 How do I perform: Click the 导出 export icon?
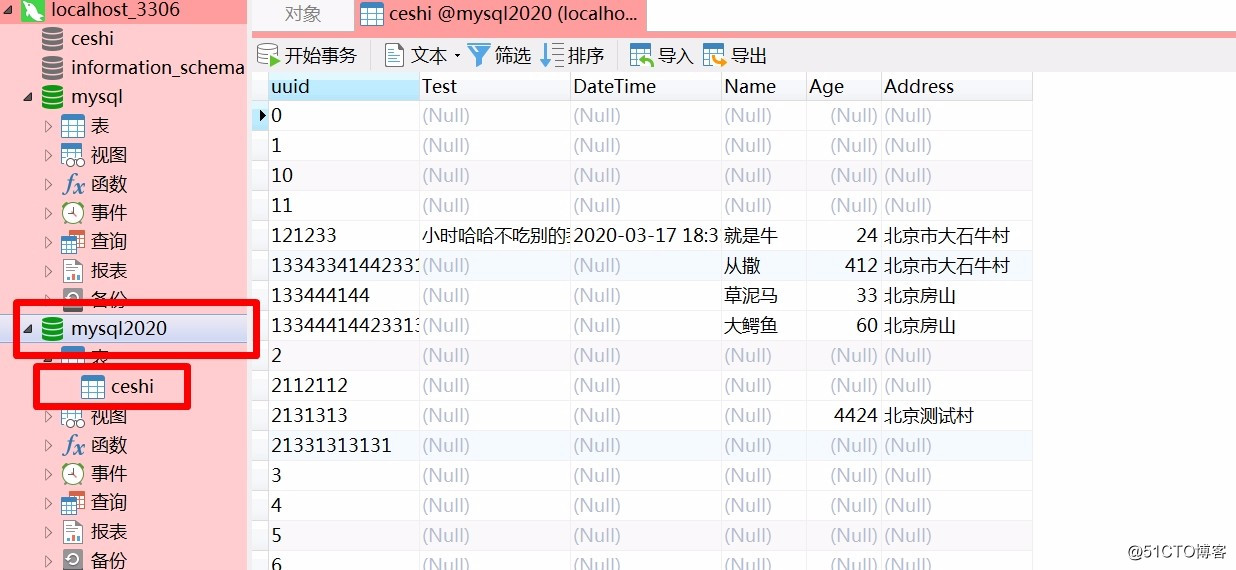click(x=715, y=55)
